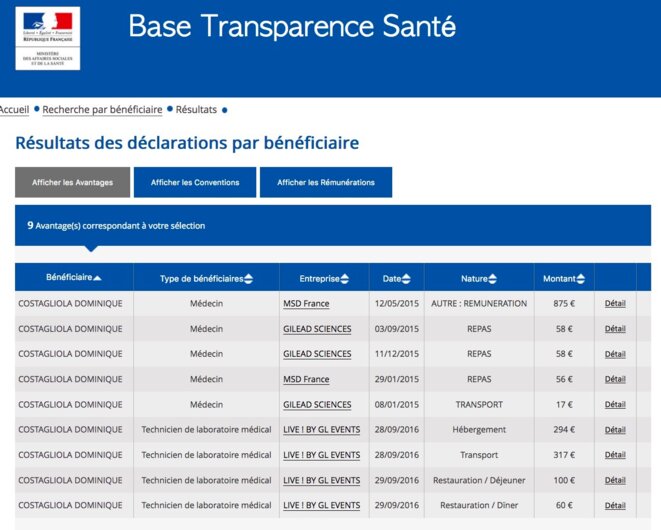Open Détail for the 17 € TRANSPORT row

tap(615, 404)
